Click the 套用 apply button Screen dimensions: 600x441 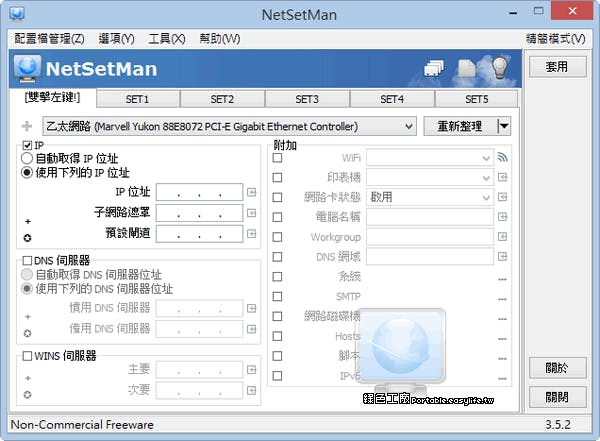[558, 67]
